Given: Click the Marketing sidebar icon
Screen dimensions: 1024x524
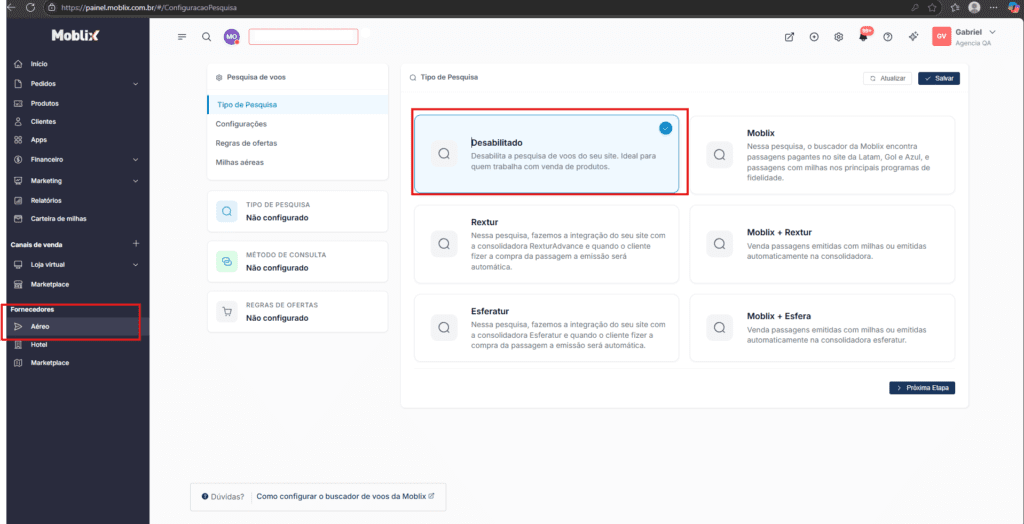Looking at the screenshot, I should coord(18,180).
